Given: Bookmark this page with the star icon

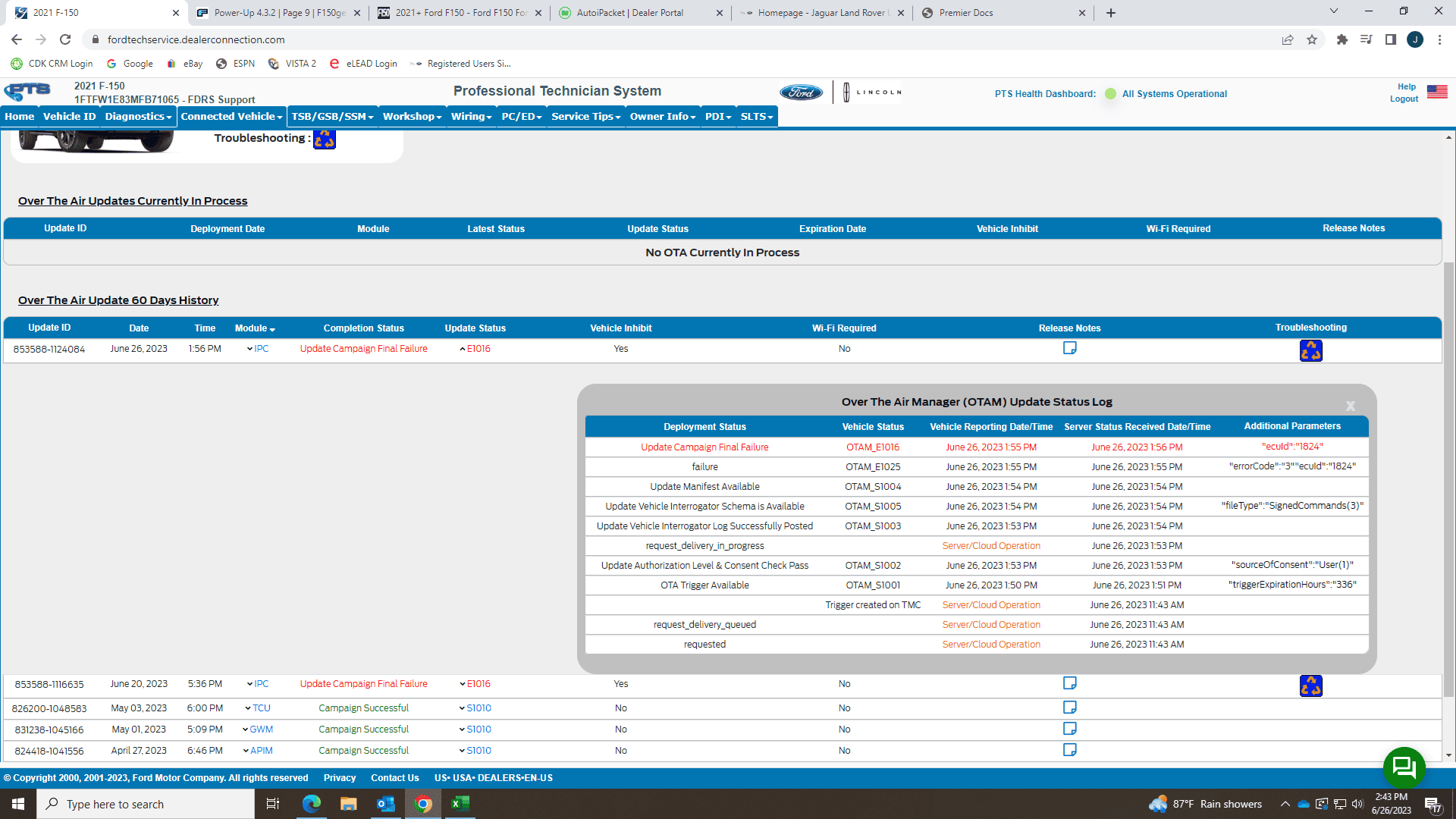Looking at the screenshot, I should [1311, 39].
